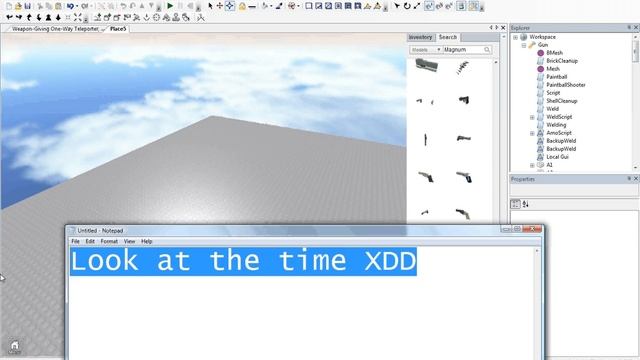Switch to the Place5 tab
Viewport: 640px width, 360px height.
[118, 29]
